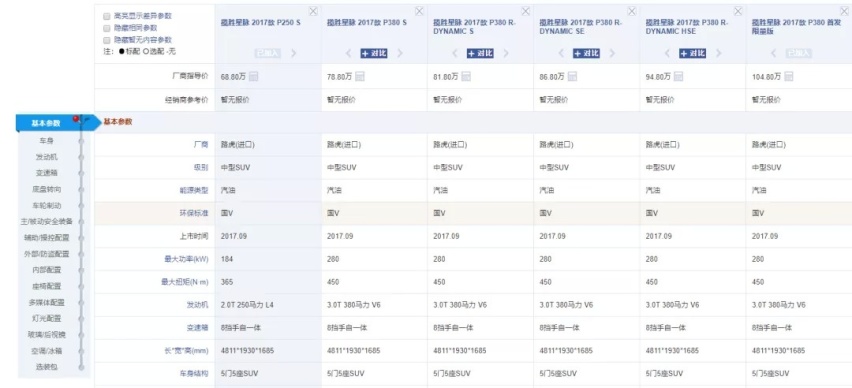
Task: Click the 车身结构 parameter label
Action: (193, 373)
